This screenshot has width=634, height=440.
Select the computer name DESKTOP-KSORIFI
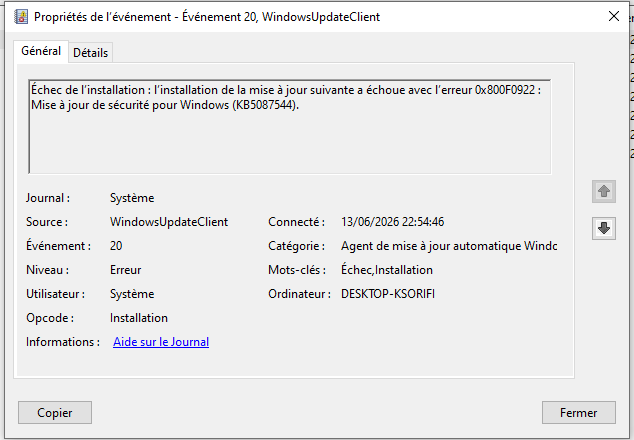point(388,294)
